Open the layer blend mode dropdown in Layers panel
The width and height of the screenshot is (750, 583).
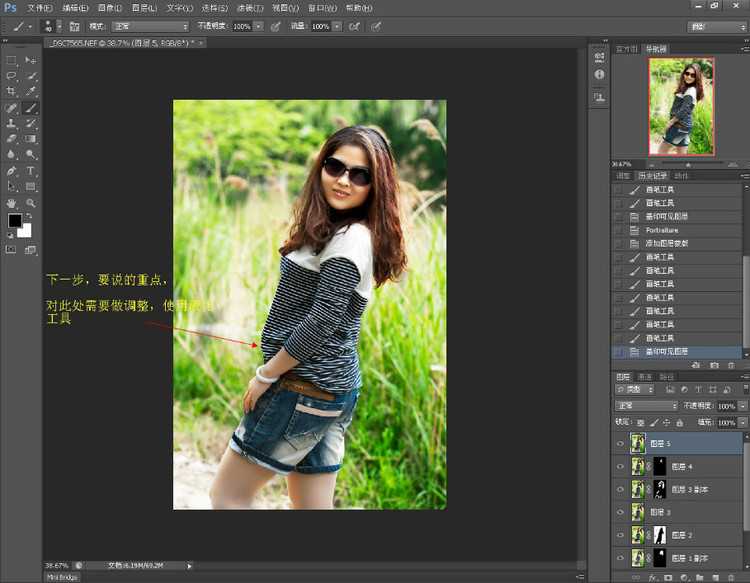(x=645, y=406)
